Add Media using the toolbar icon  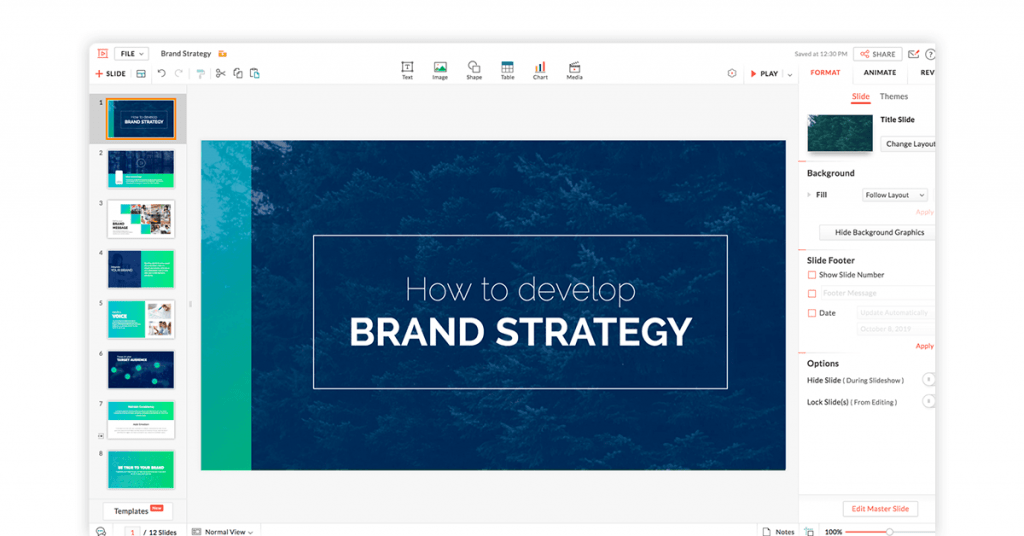coord(574,68)
